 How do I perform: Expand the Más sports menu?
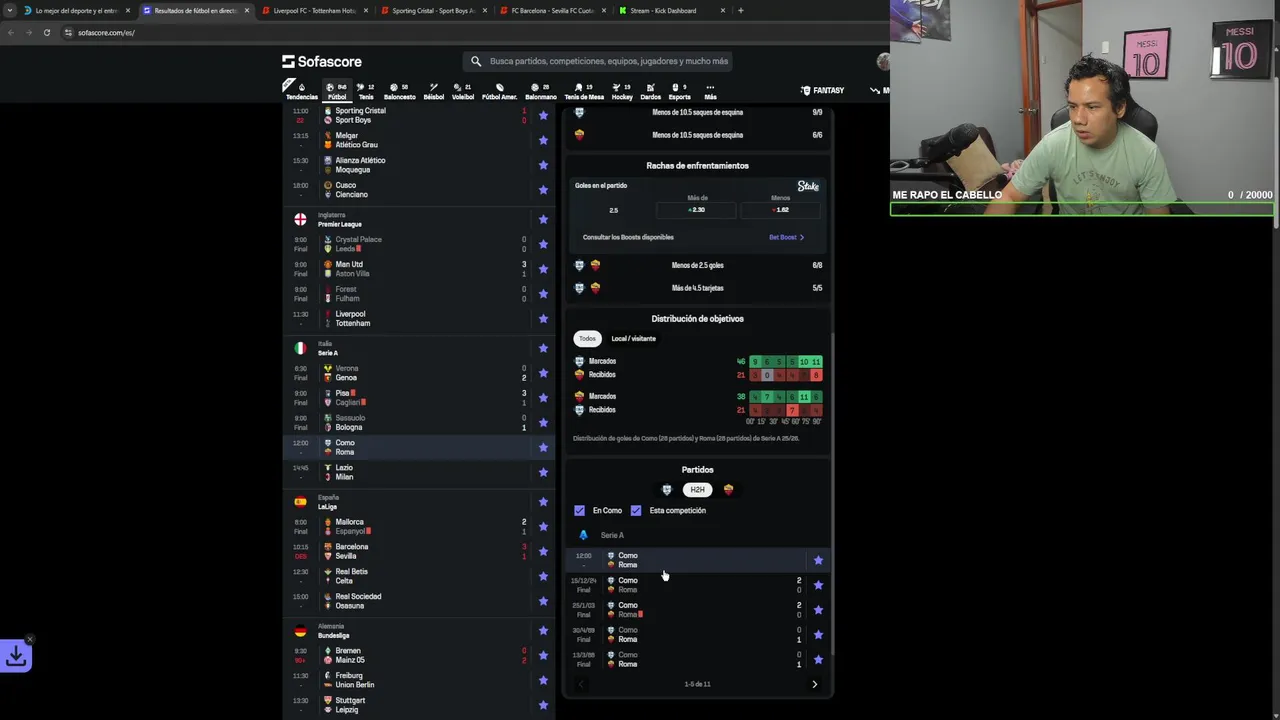point(710,91)
